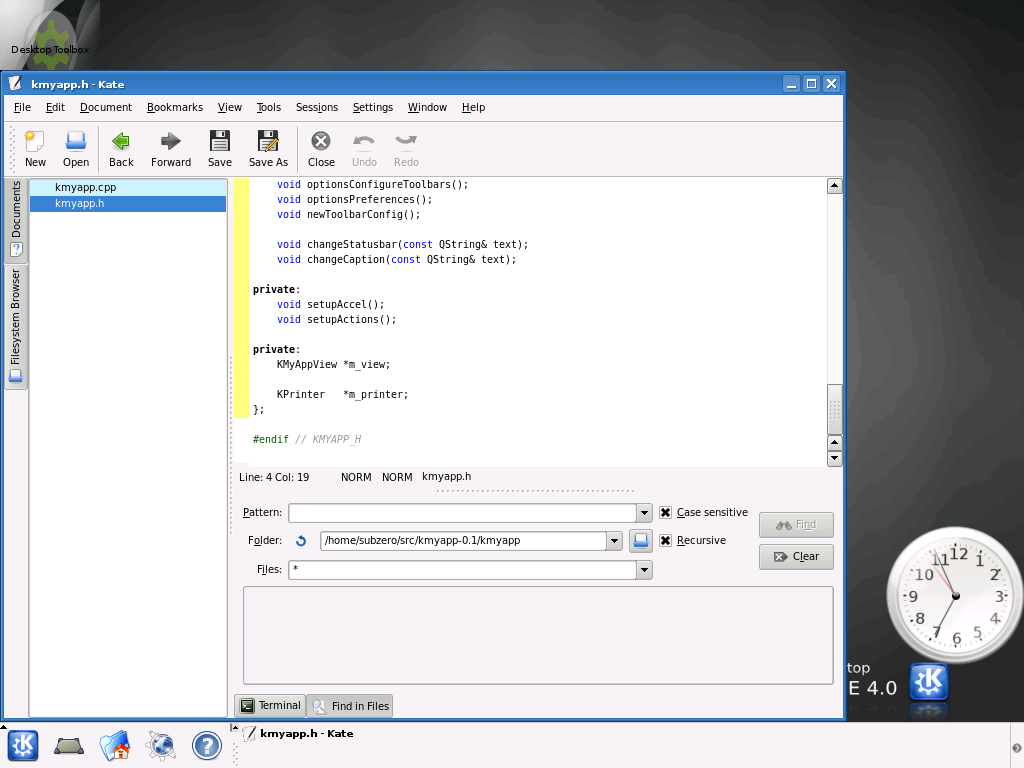1024x768 pixels.
Task: Click the analog clock widget
Action: tap(955, 595)
